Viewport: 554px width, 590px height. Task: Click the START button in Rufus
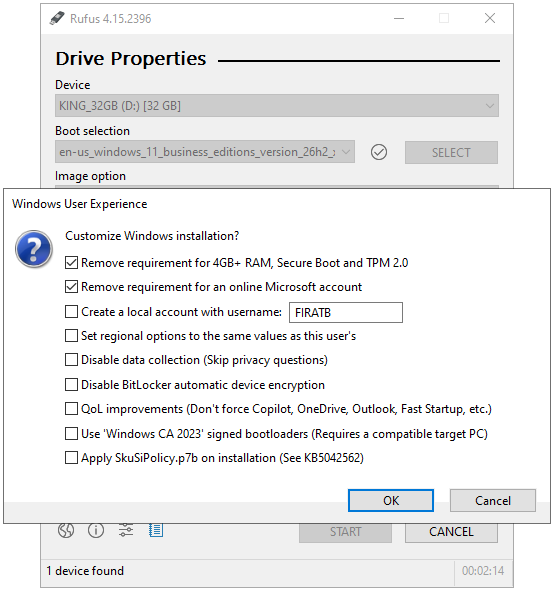345,532
